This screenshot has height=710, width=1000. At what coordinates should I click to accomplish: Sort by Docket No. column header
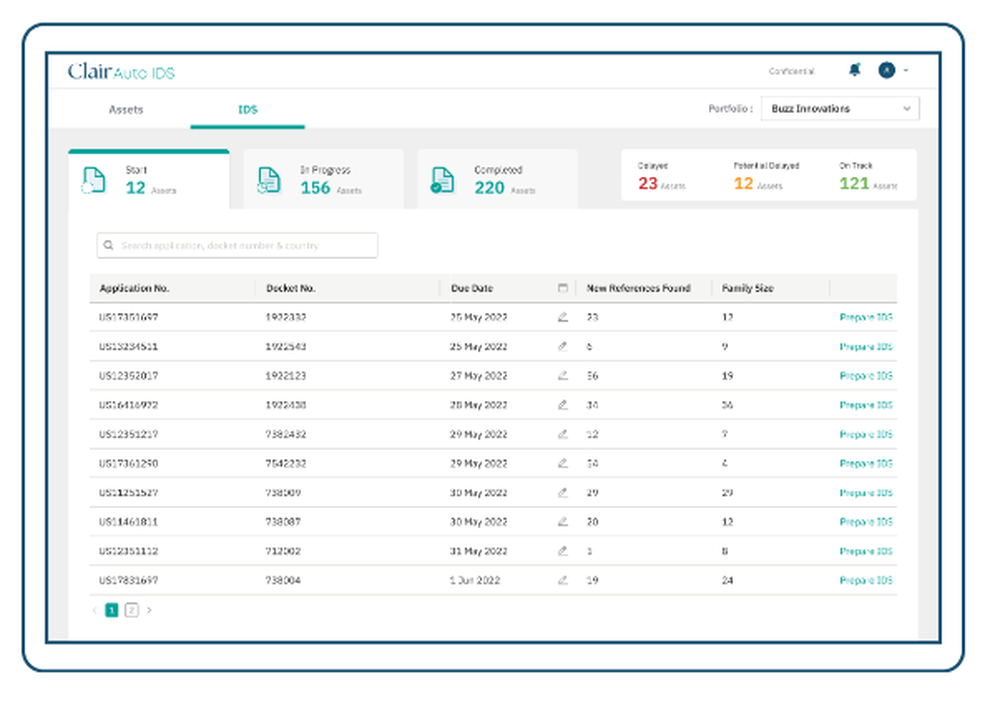pyautogui.click(x=291, y=288)
